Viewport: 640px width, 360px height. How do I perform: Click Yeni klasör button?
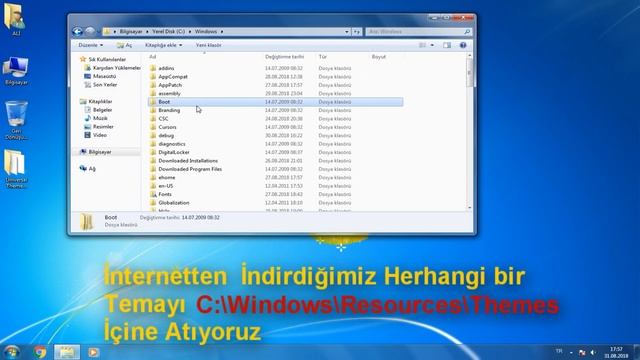(x=209, y=45)
